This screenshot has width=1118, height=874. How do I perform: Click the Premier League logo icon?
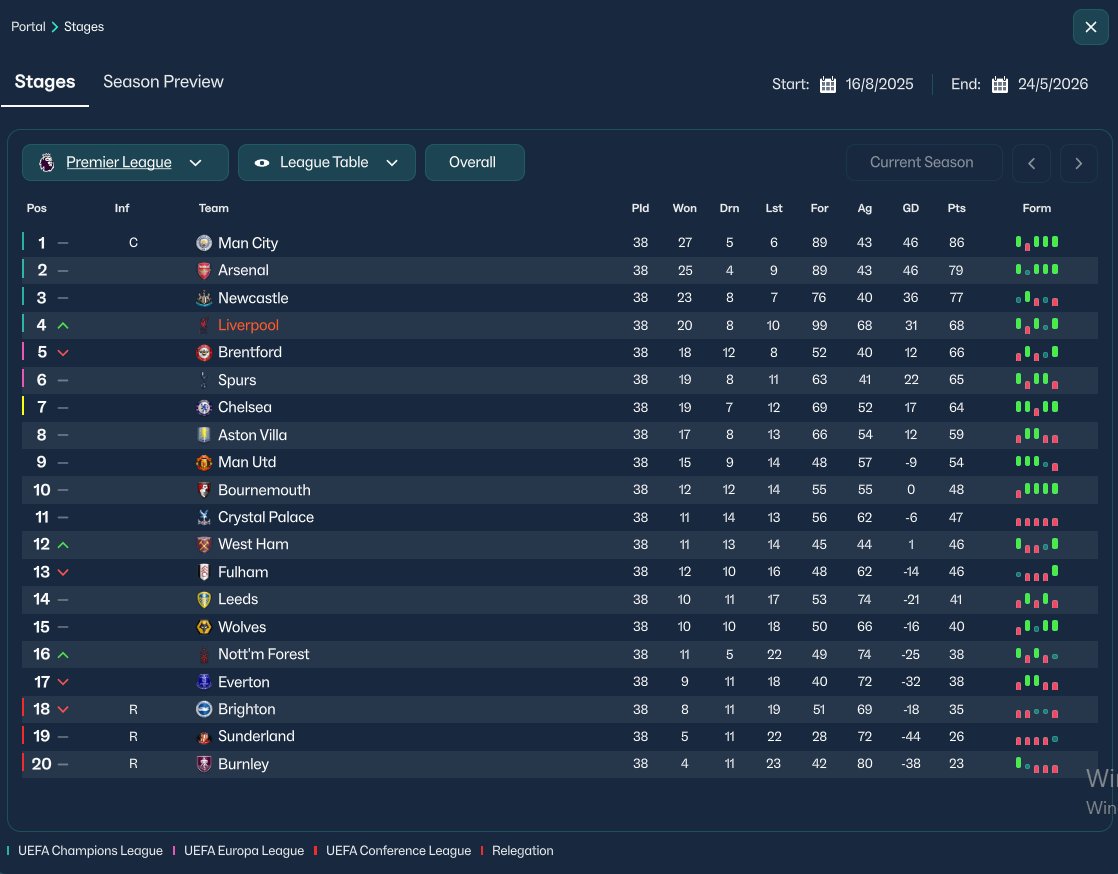47,163
